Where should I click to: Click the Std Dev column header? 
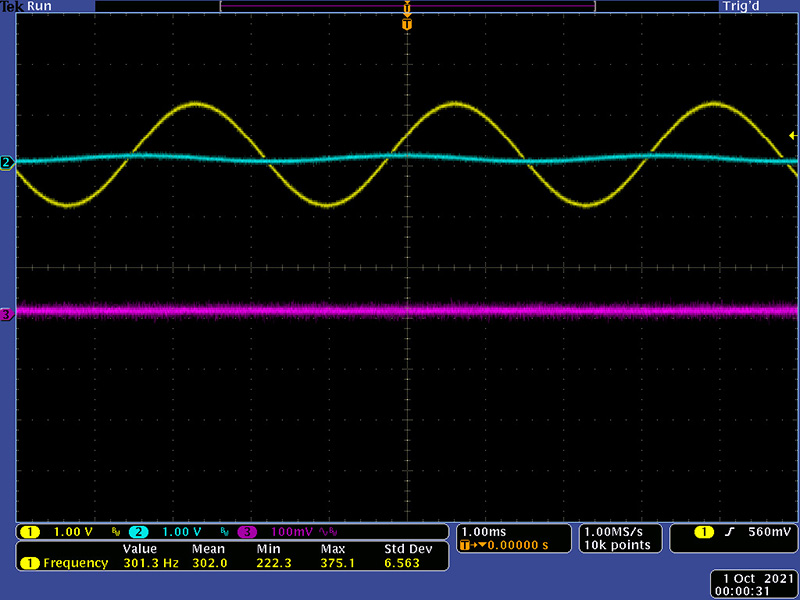pos(407,549)
